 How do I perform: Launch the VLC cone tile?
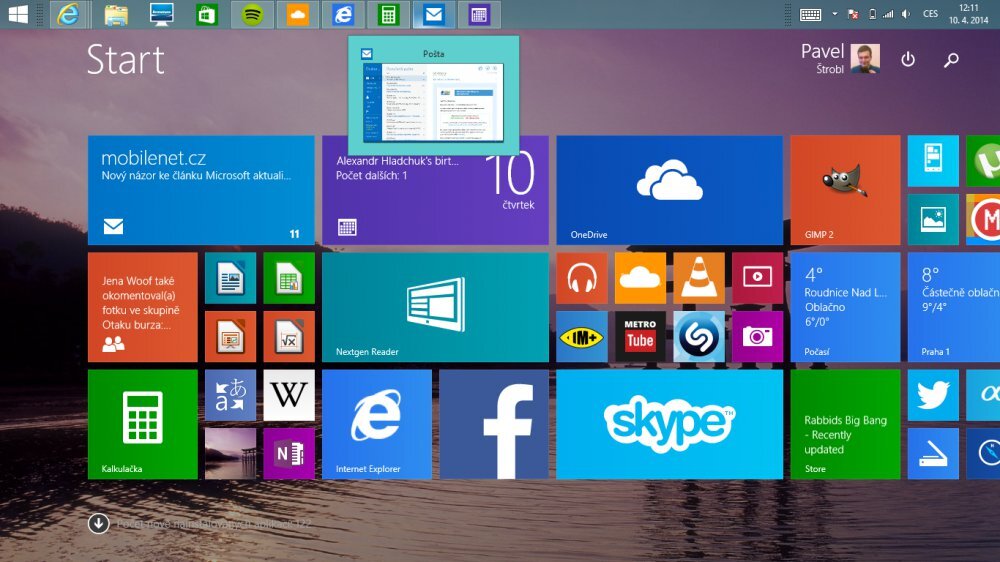tap(699, 278)
